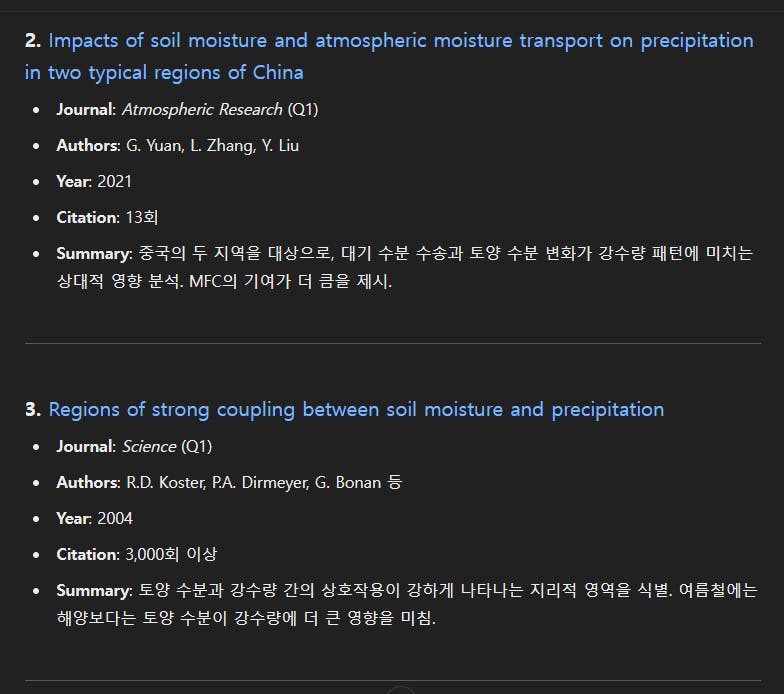Image resolution: width=784 pixels, height=694 pixels.
Task: Open the soil moisture and atmospheric transport paper link
Action: [389, 56]
